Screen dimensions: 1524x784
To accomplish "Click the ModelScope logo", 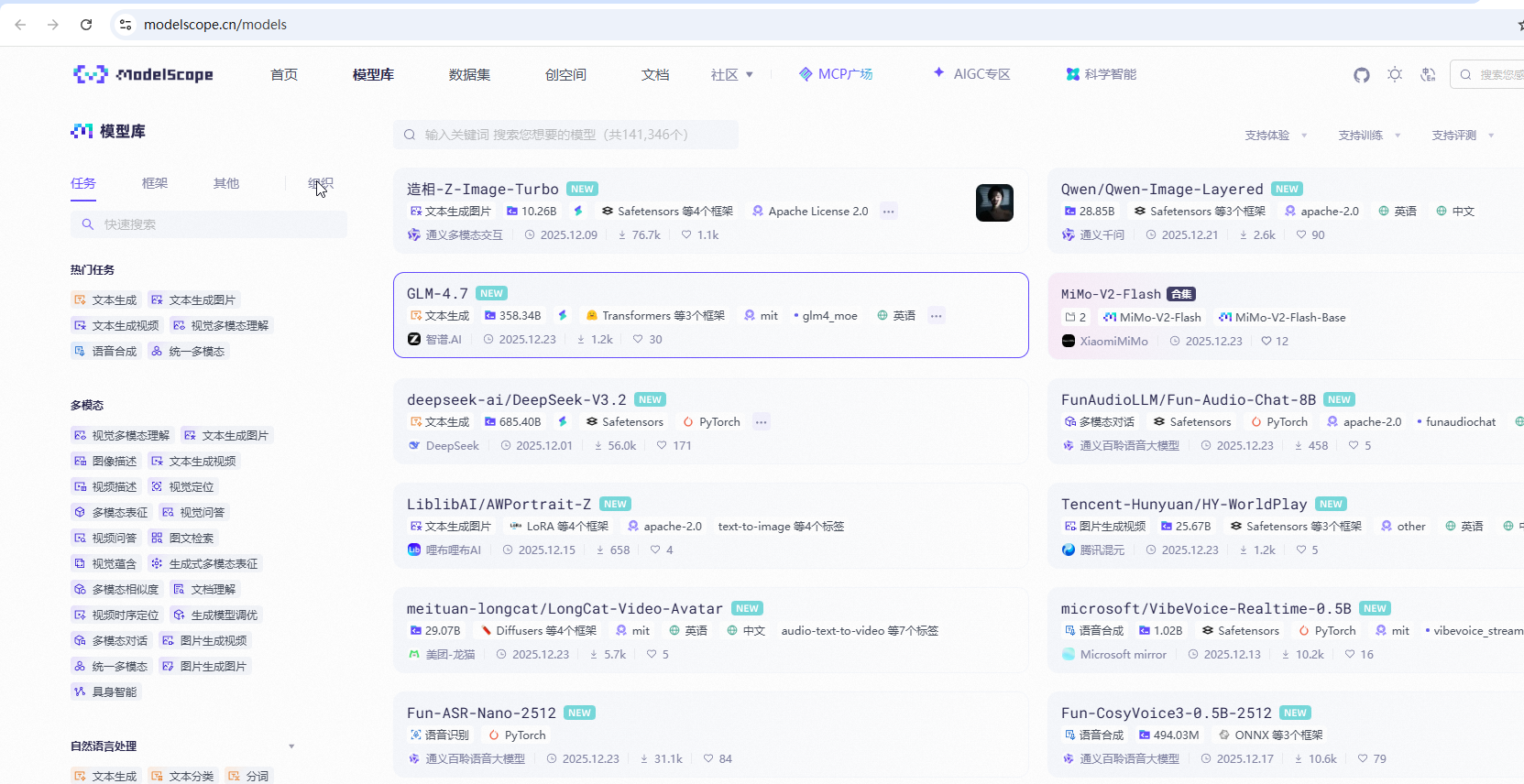I will (x=143, y=74).
